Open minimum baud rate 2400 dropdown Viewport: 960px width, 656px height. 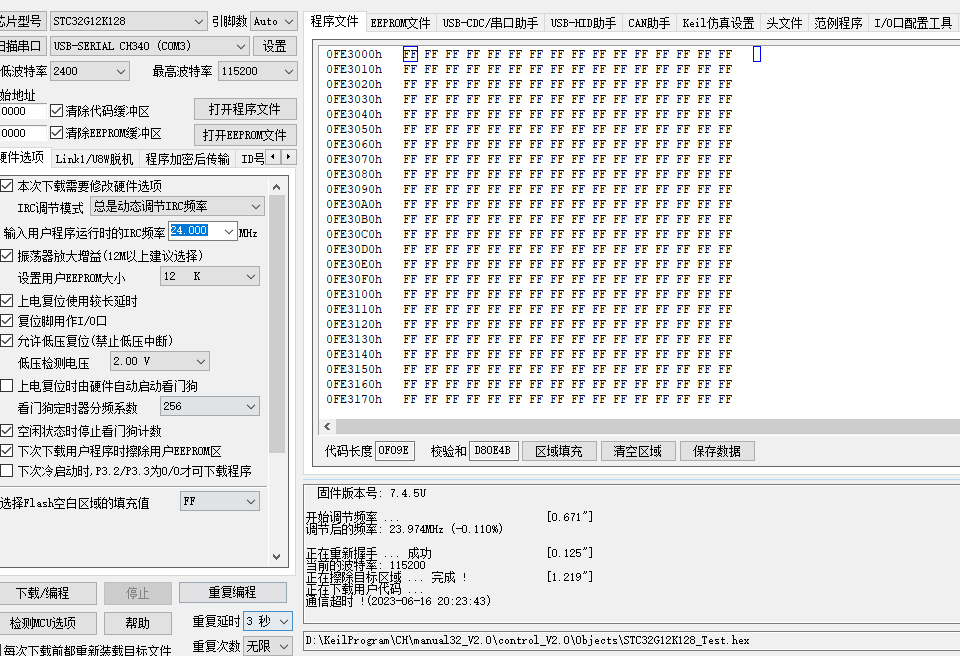point(89,71)
